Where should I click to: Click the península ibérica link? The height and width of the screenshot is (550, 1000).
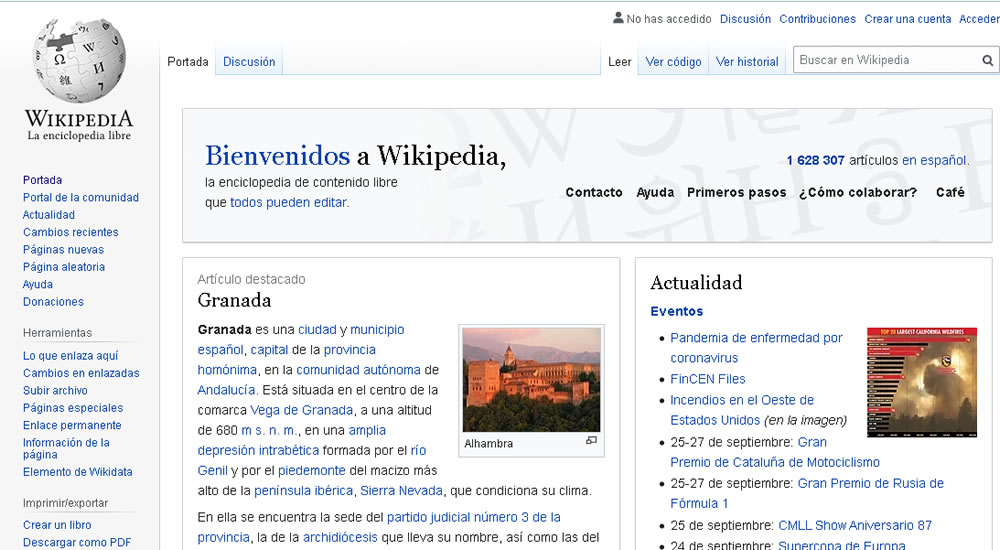click(304, 491)
